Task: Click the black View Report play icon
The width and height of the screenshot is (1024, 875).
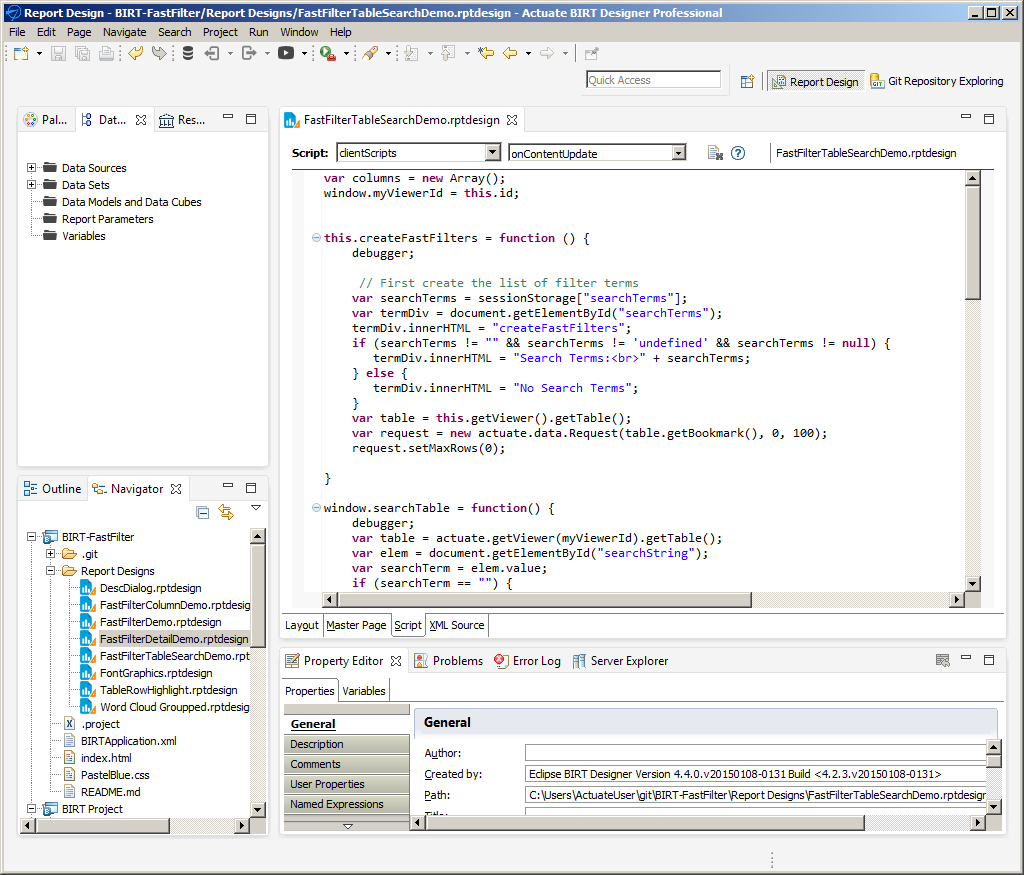Action: (x=285, y=54)
